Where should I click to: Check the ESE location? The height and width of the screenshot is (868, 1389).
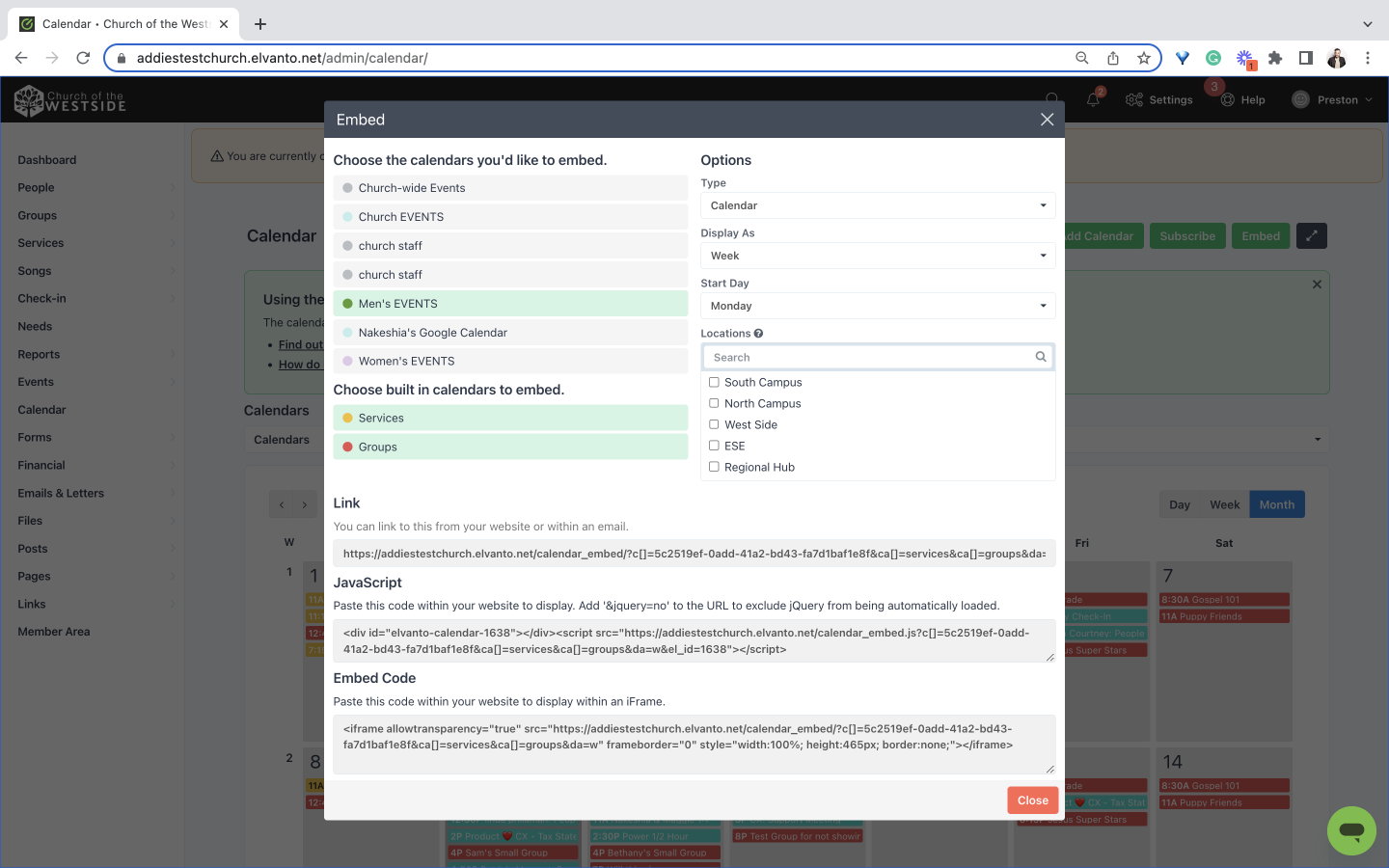tap(714, 446)
